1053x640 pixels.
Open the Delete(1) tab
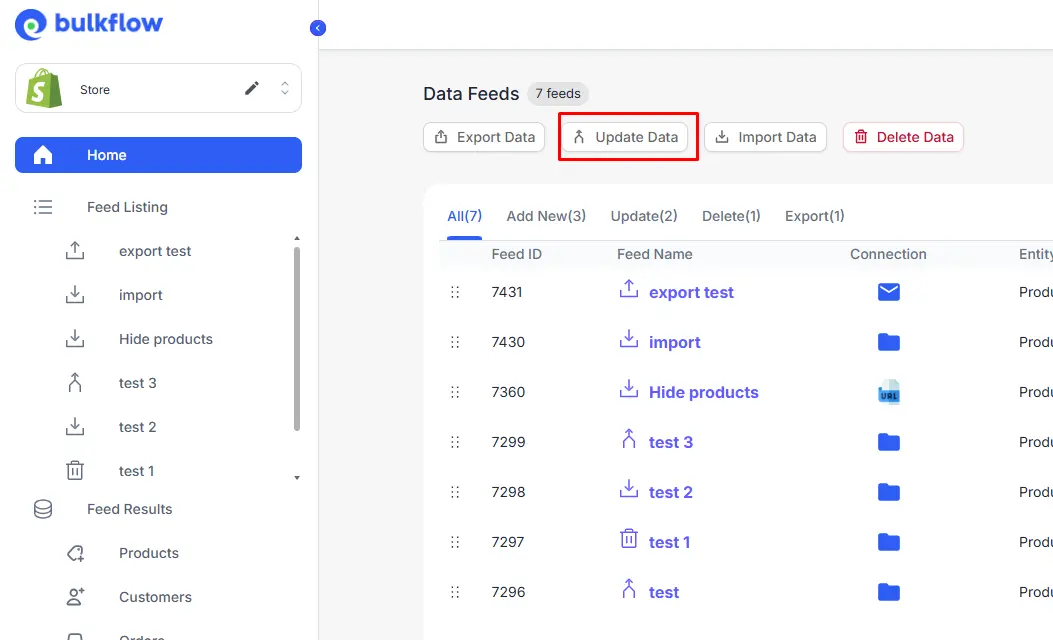[730, 215]
